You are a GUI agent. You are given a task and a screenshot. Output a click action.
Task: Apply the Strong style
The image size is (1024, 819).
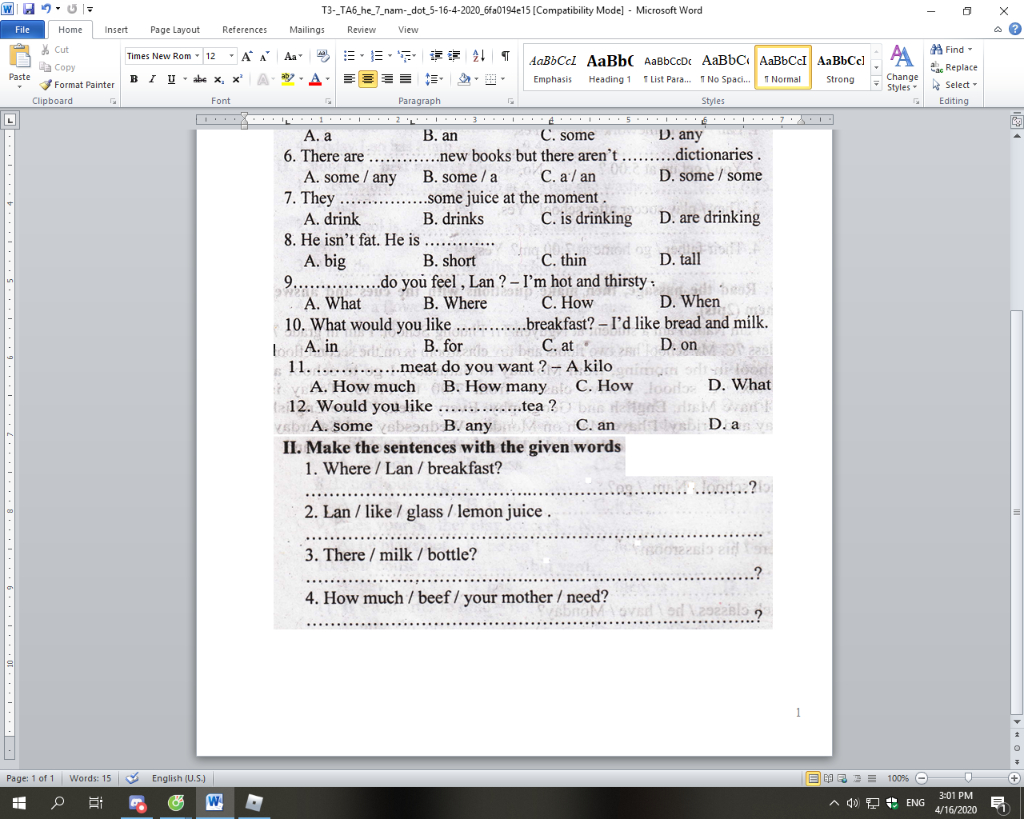point(840,67)
